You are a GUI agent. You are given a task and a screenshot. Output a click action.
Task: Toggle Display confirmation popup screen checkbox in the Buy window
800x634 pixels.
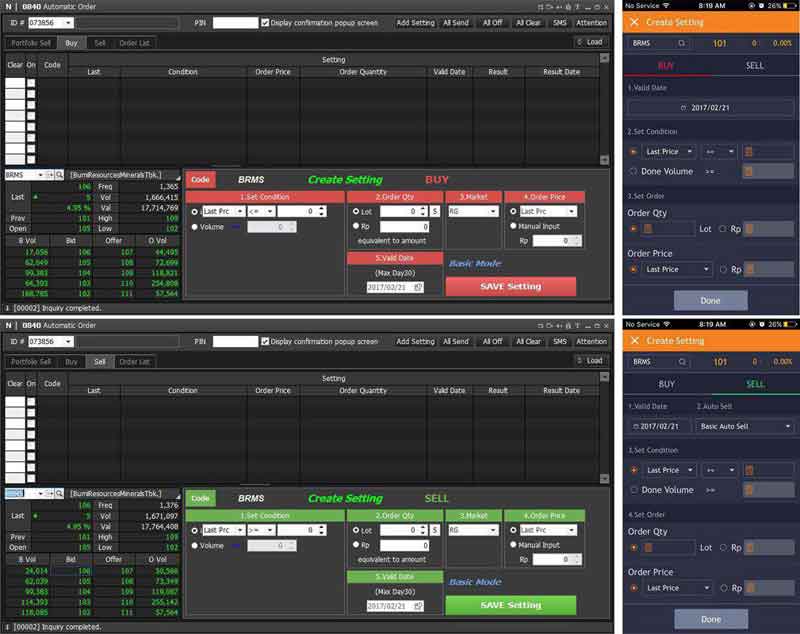pyautogui.click(x=265, y=22)
